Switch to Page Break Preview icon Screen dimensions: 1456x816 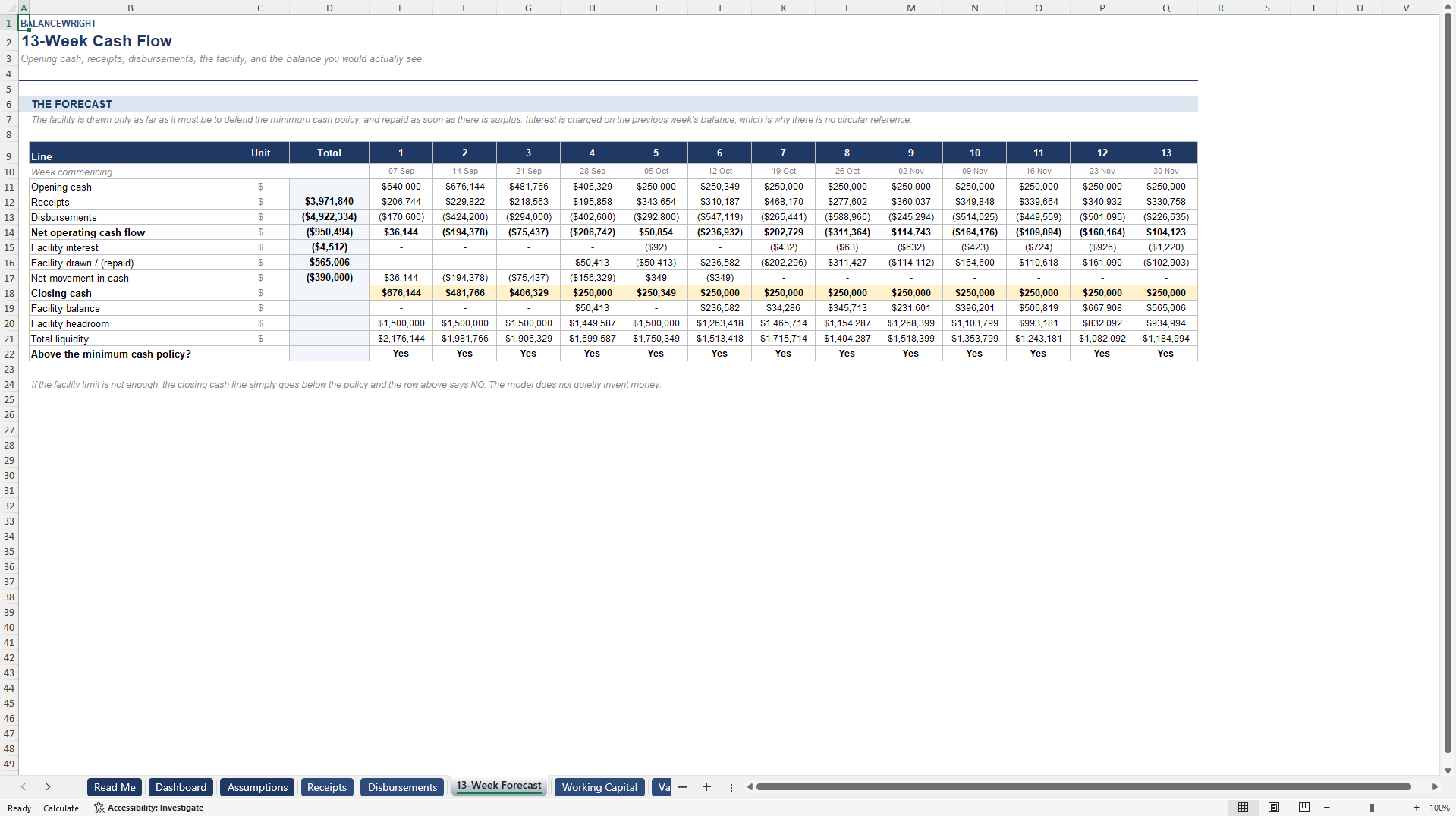point(1304,808)
